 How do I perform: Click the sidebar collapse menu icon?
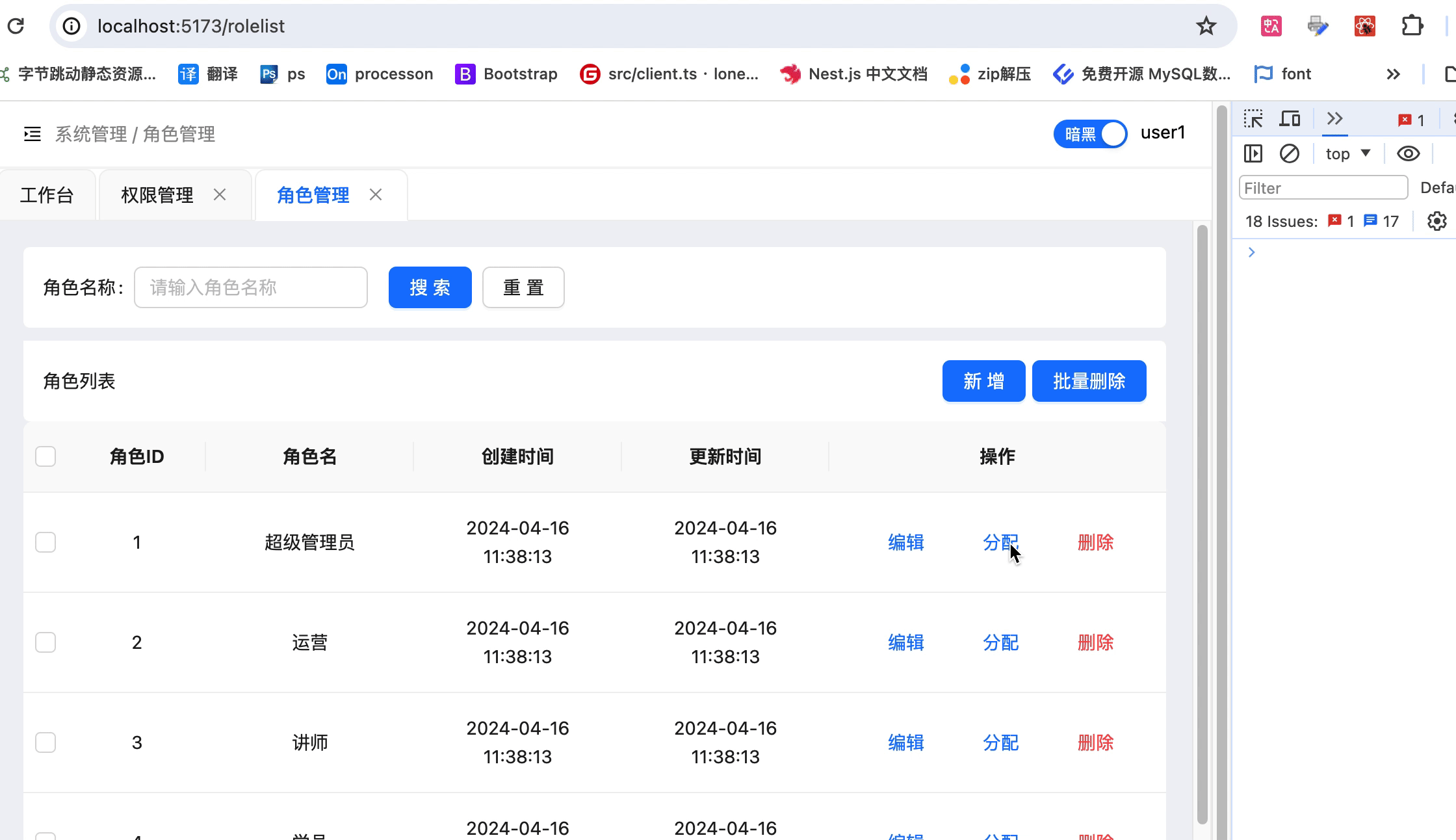pyautogui.click(x=32, y=134)
